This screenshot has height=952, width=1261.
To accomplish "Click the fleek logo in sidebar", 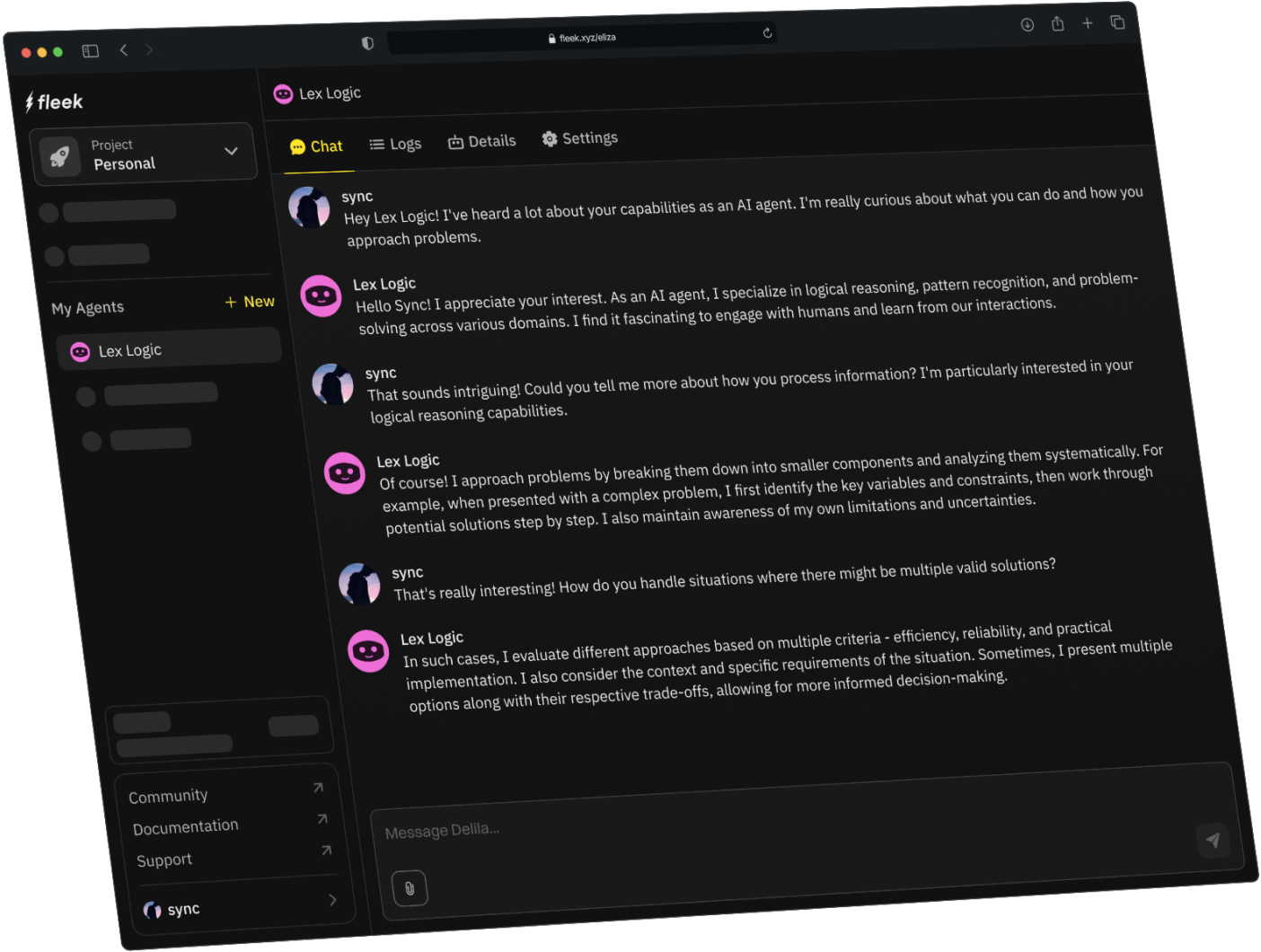I will coord(54,102).
